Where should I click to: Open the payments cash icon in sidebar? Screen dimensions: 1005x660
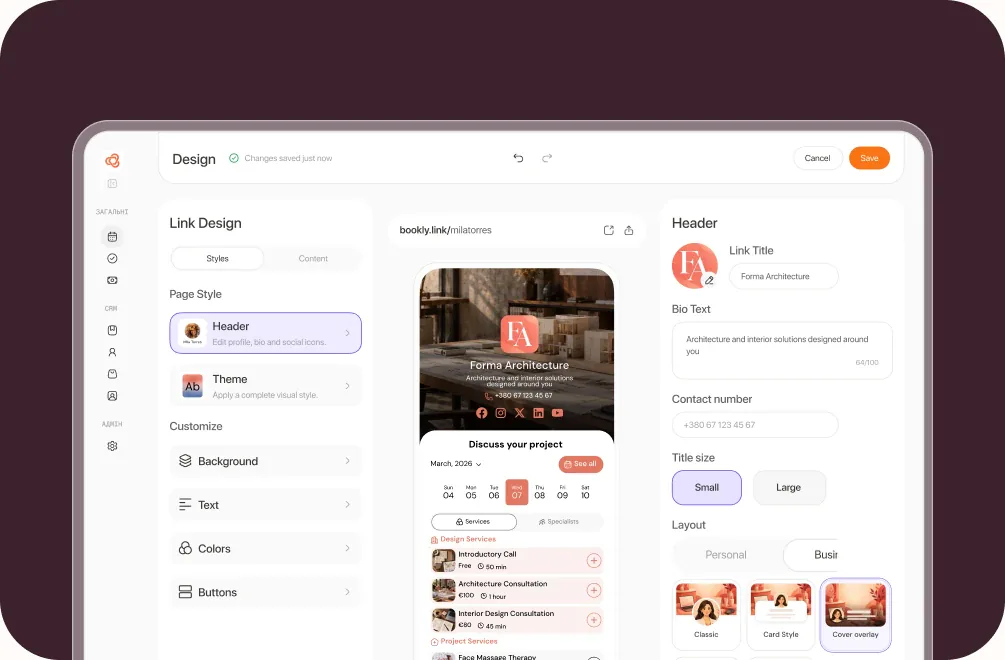point(112,280)
